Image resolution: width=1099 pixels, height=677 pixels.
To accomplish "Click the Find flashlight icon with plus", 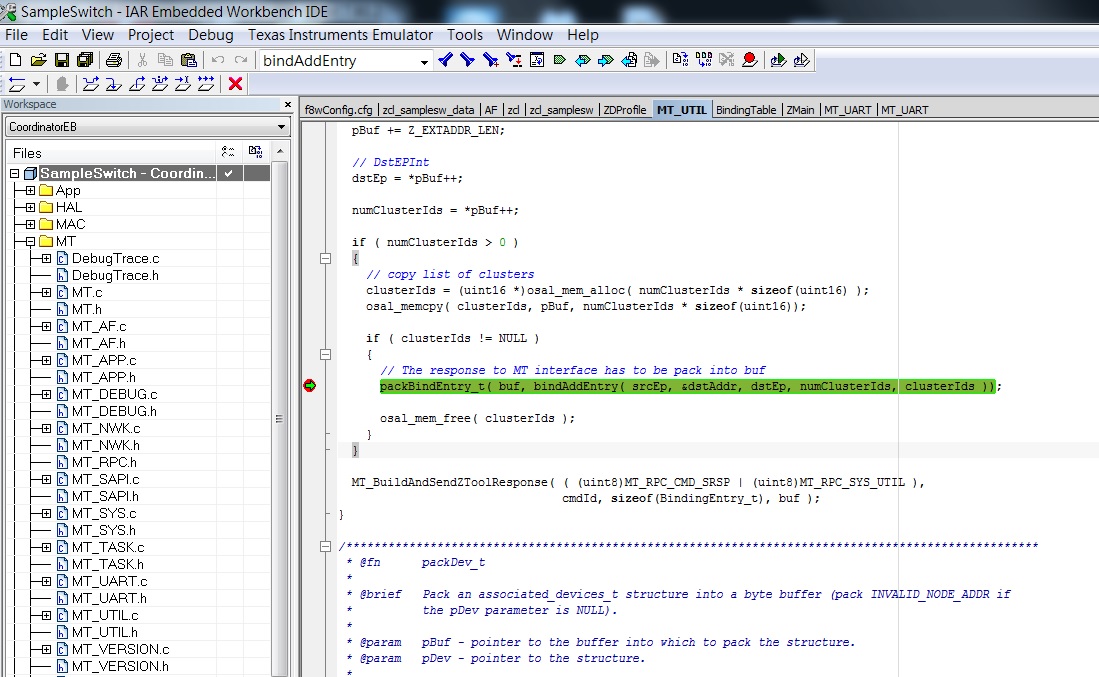I will click(491, 60).
